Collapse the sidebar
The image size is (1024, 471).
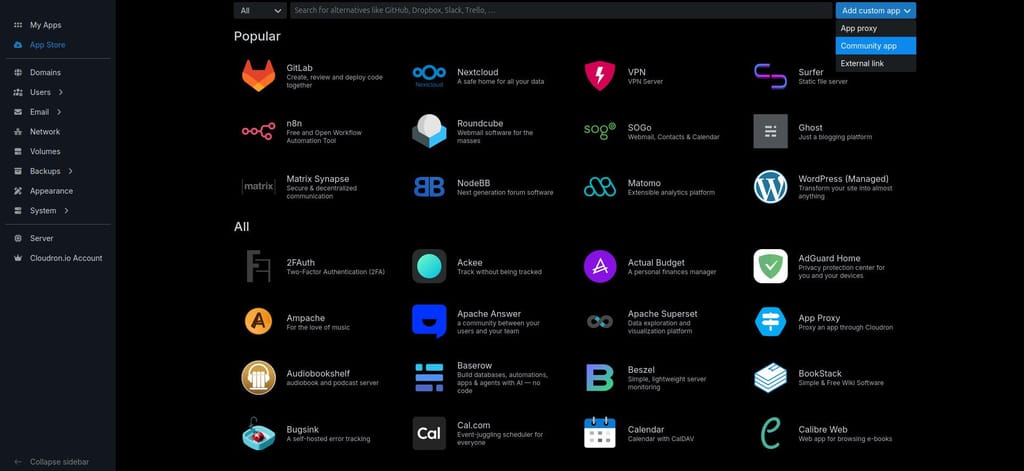pyautogui.click(x=52, y=462)
